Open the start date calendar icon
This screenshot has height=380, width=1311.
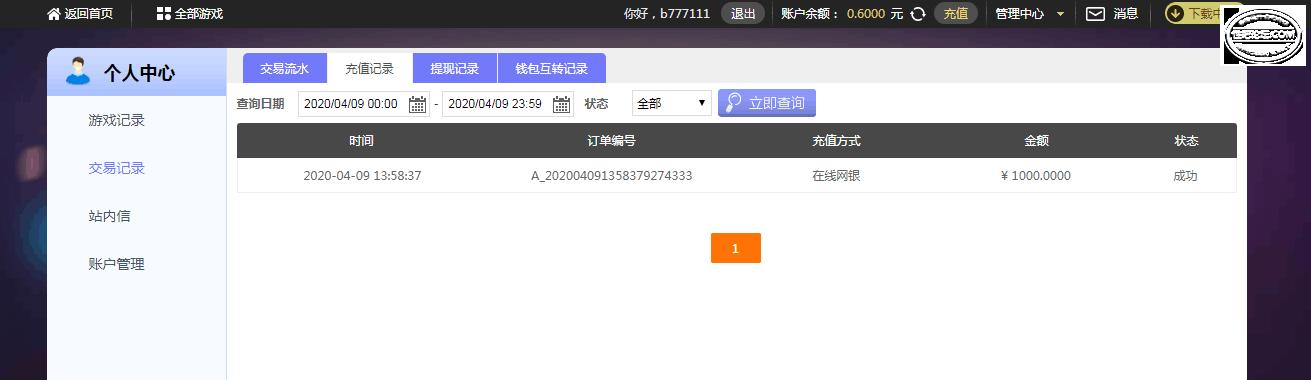point(418,104)
